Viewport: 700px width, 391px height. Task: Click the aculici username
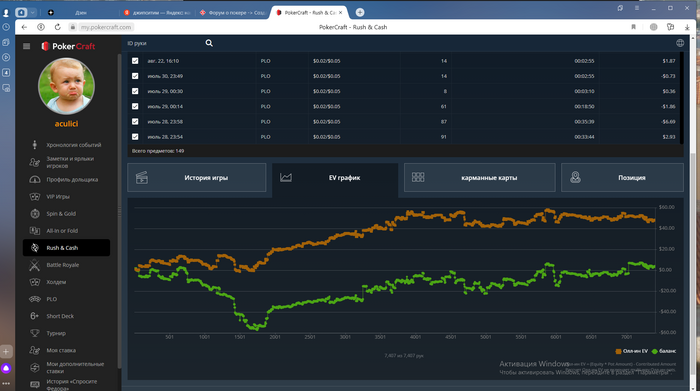click(66, 124)
